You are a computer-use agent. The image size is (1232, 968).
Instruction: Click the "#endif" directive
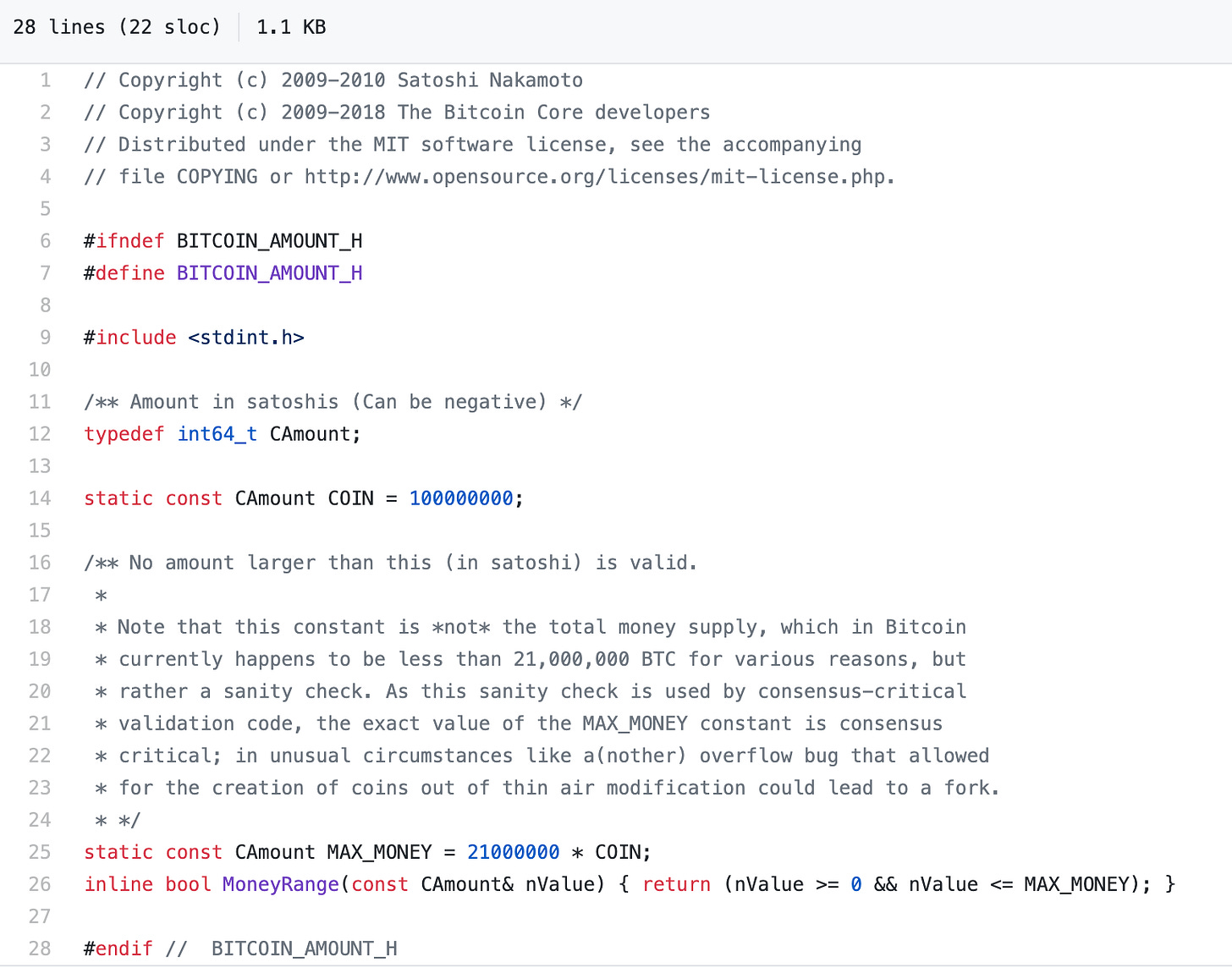point(118,949)
